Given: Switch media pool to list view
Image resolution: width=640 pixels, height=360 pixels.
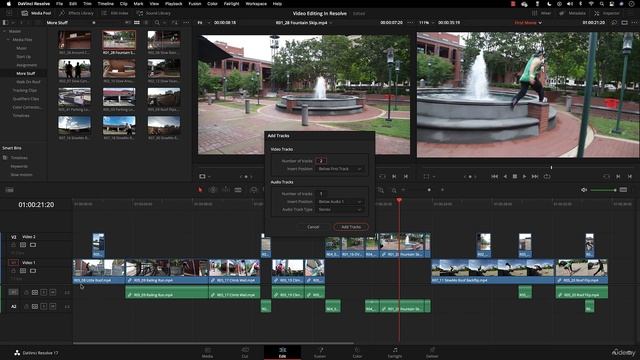Looking at the screenshot, I should click(146, 22).
